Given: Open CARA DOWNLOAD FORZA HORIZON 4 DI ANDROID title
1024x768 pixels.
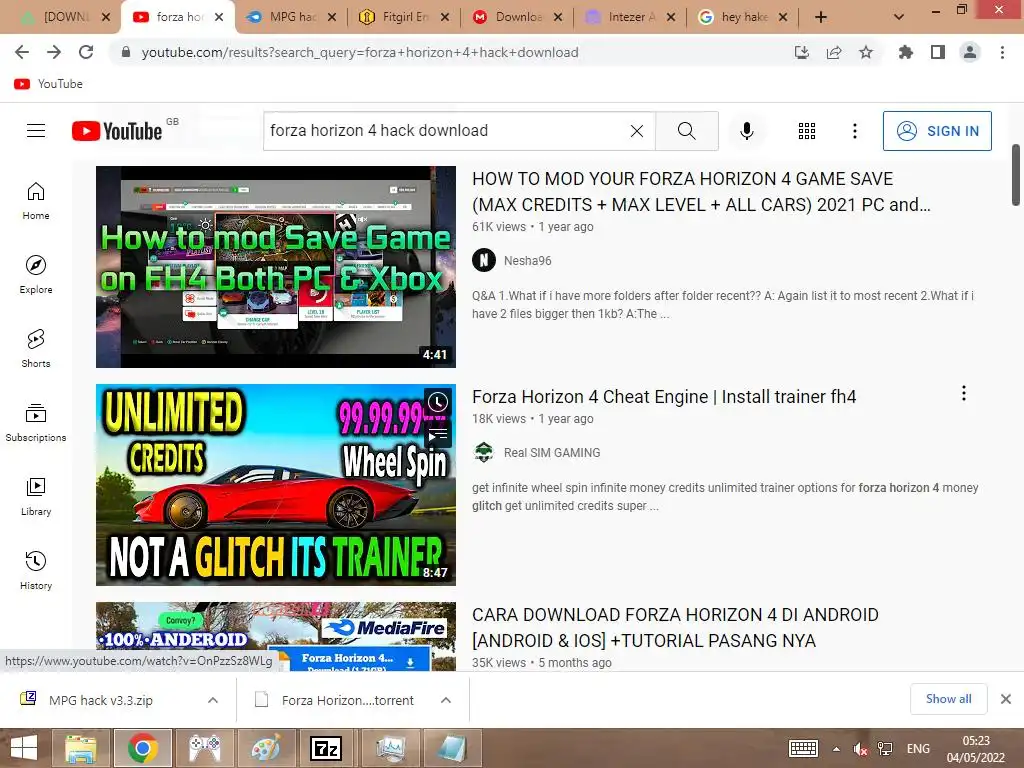Looking at the screenshot, I should click(x=675, y=628).
